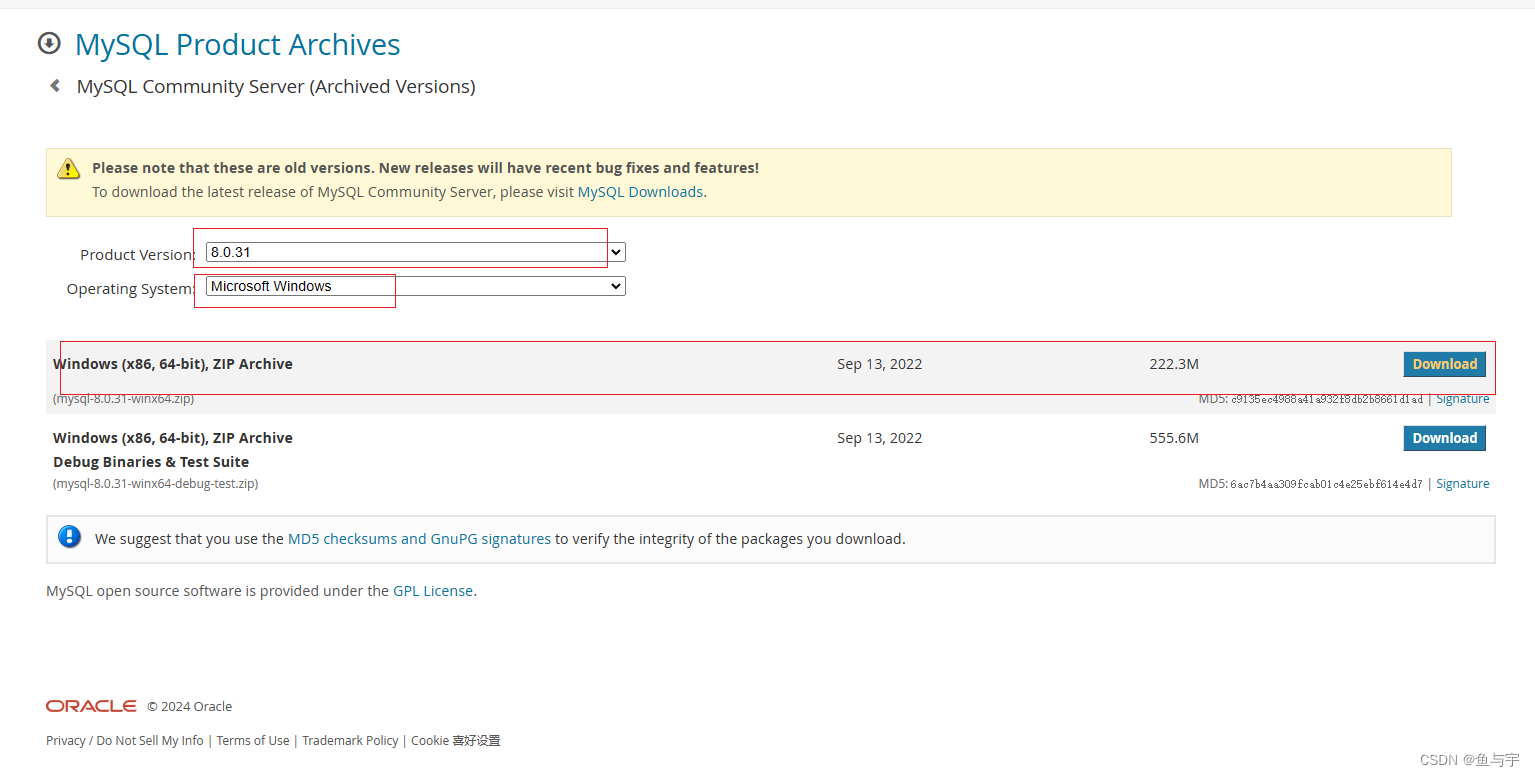Click the yellow warning triangle icon
This screenshot has width=1535, height=776.
(x=68, y=168)
